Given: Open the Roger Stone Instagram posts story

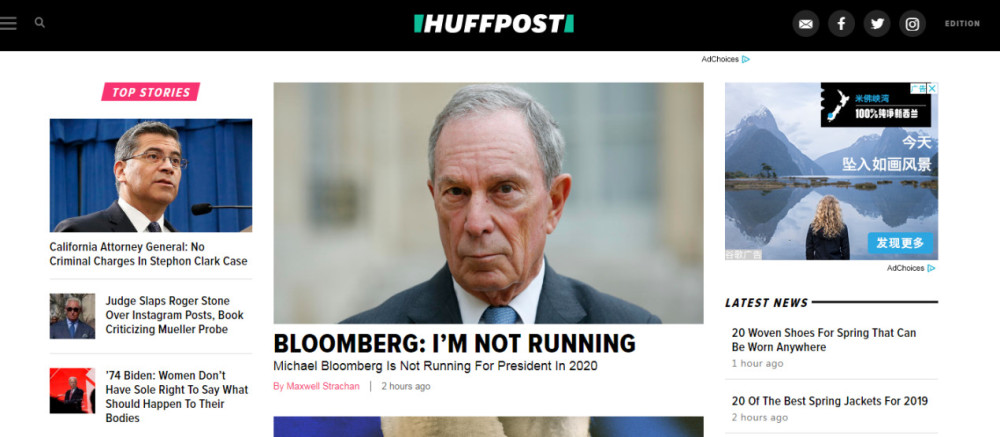Looking at the screenshot, I should (x=175, y=315).
